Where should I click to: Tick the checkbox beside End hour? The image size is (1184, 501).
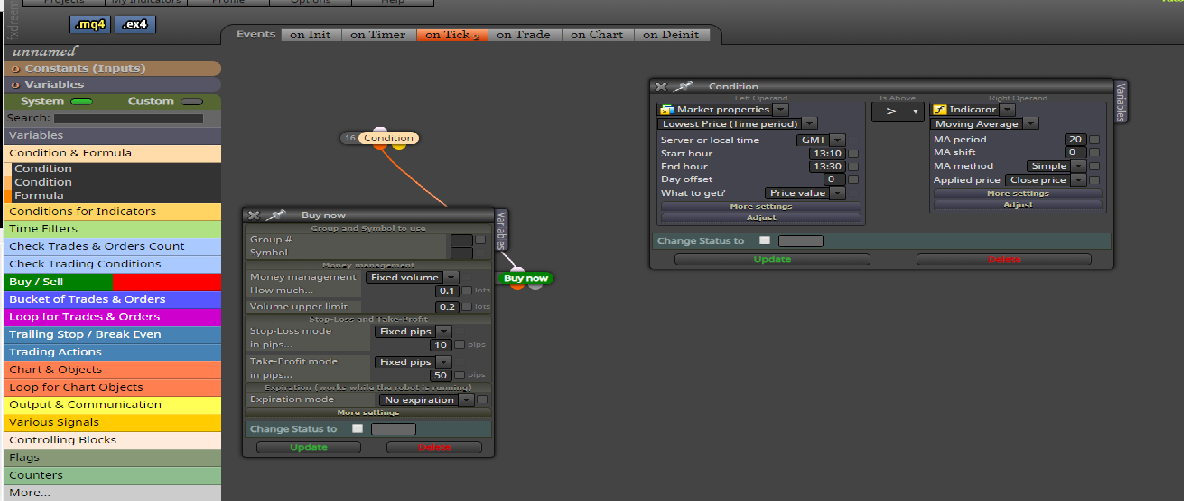pos(853,166)
